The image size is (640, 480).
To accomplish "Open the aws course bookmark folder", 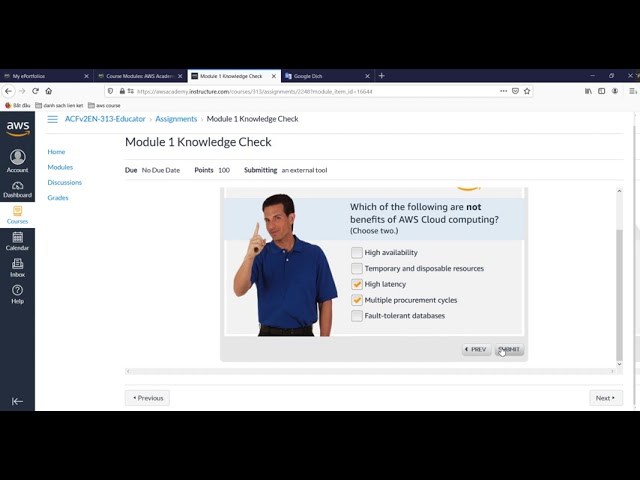I will click(104, 105).
